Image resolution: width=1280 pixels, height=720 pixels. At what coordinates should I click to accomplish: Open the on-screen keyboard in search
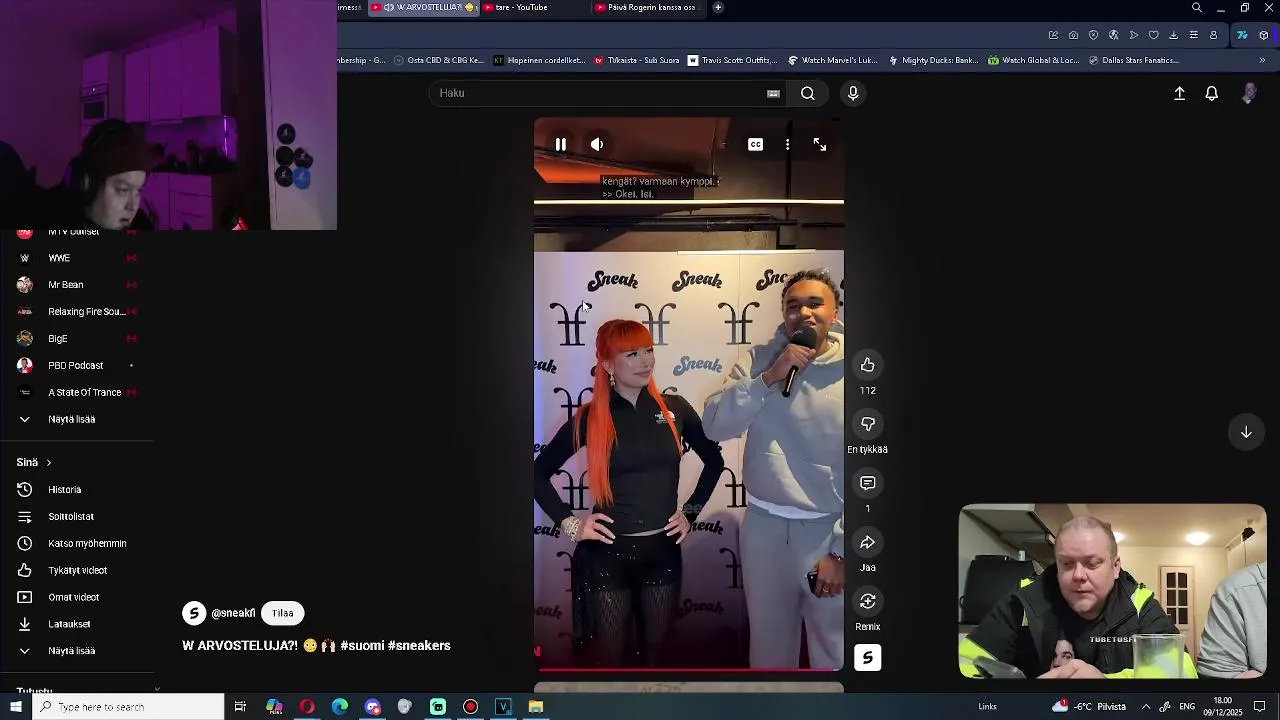[773, 93]
